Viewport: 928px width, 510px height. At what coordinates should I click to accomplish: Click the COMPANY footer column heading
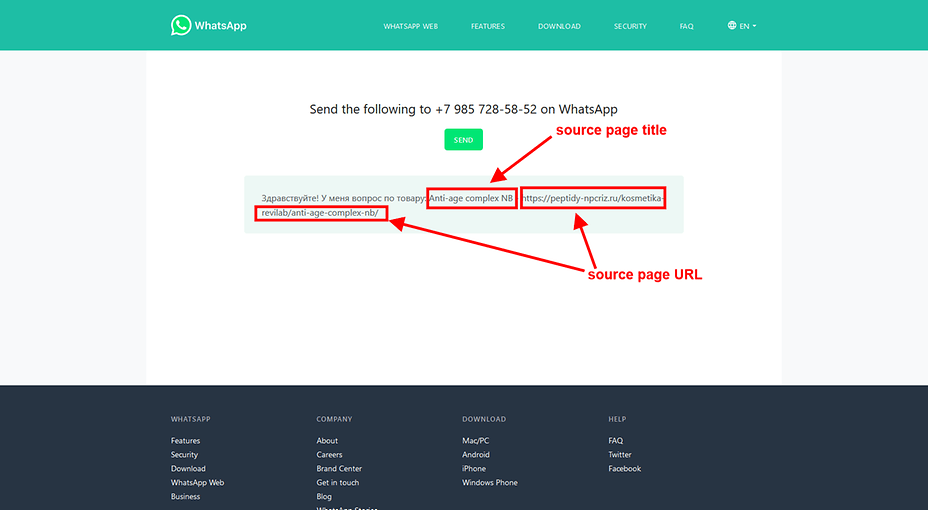334,419
